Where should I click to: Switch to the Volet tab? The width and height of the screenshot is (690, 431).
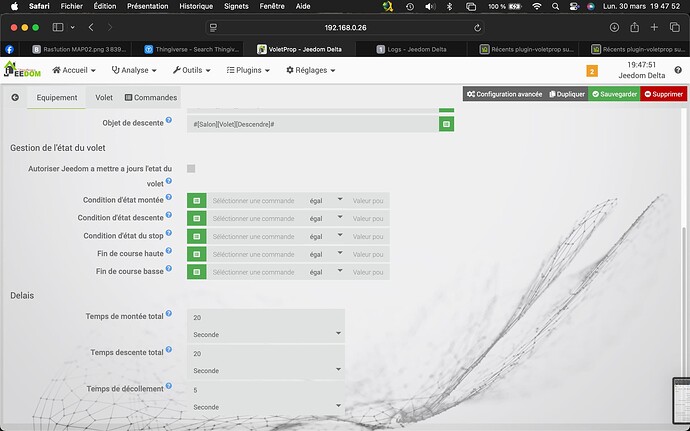pyautogui.click(x=104, y=97)
